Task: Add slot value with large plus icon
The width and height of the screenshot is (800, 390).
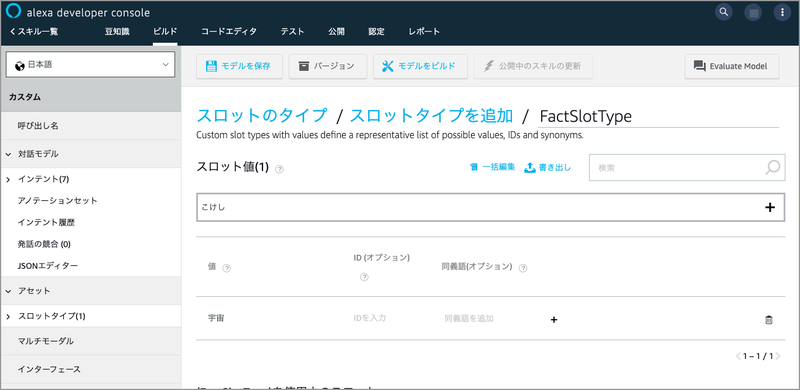Action: point(770,207)
